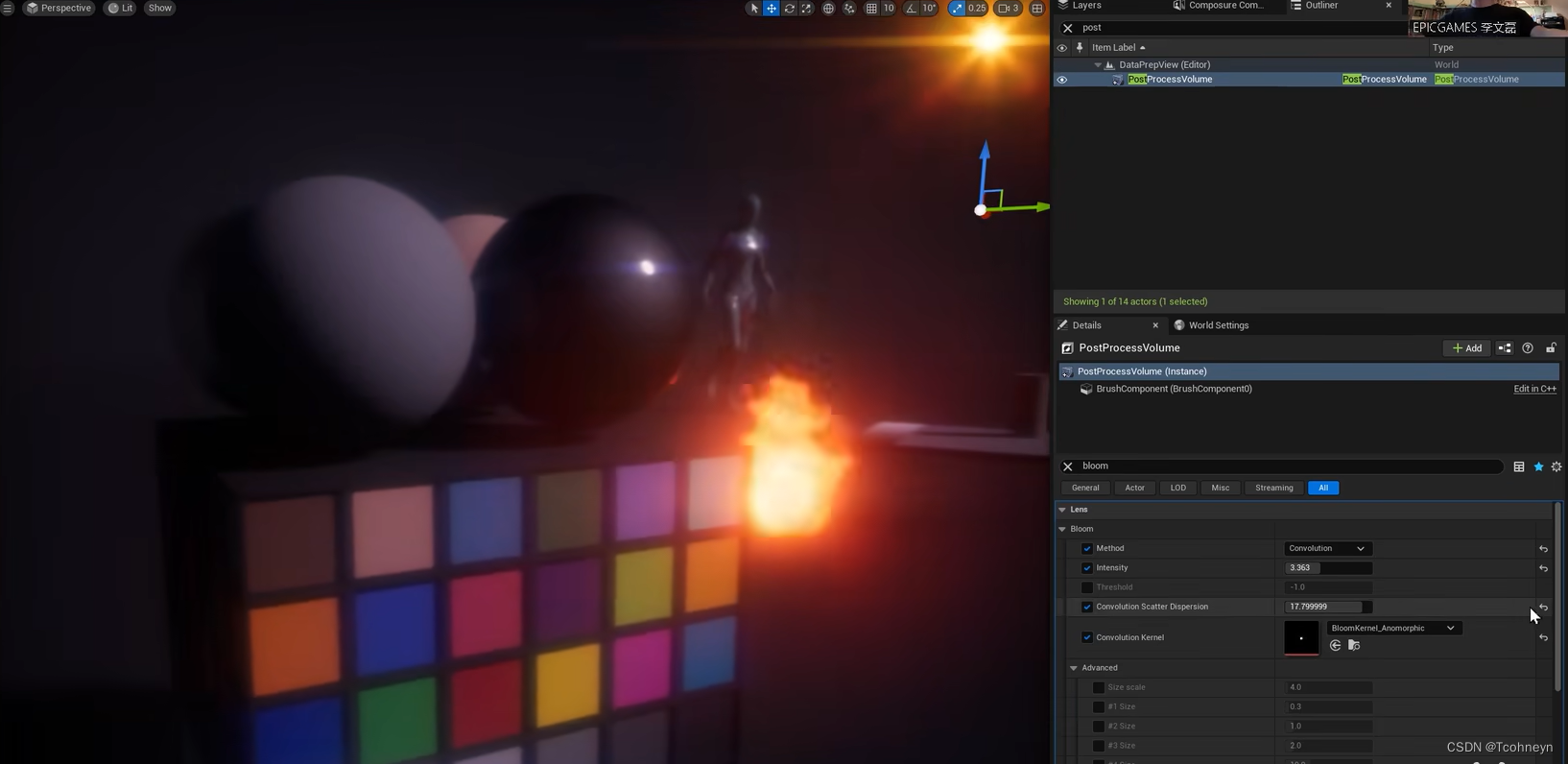Collapse the Advanced bloom section
The width and height of the screenshot is (1568, 764).
1074,668
